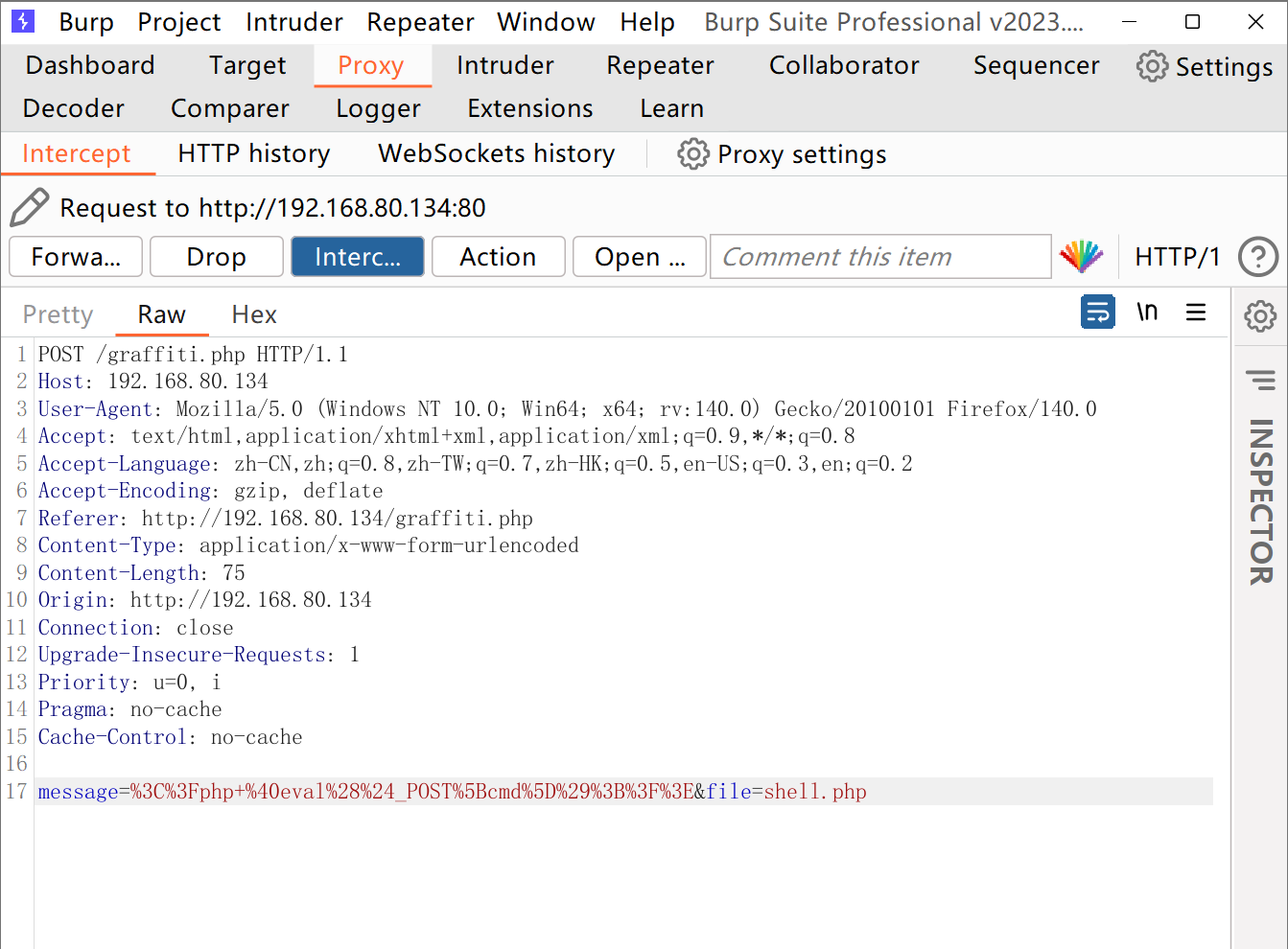Open the Window menu
The width and height of the screenshot is (1288, 949).
pos(546,22)
